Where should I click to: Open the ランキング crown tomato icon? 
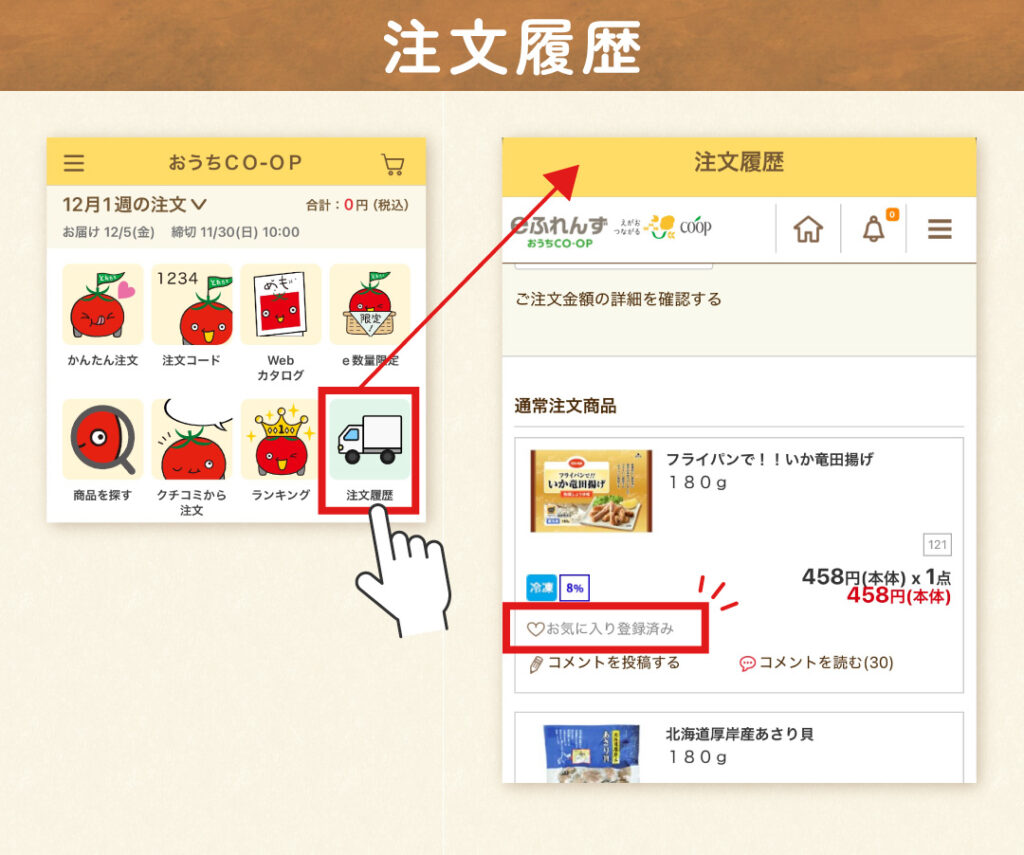pyautogui.click(x=281, y=439)
